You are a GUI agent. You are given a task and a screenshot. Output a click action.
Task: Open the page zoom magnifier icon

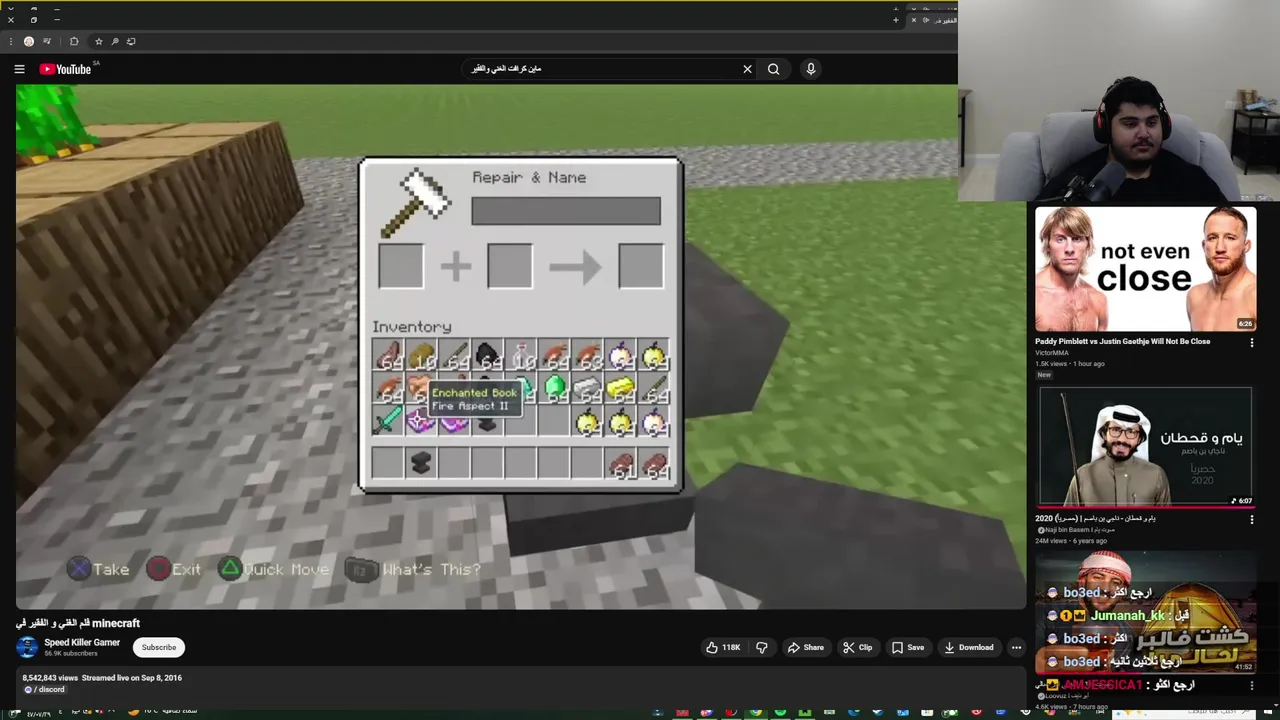[x=115, y=41]
